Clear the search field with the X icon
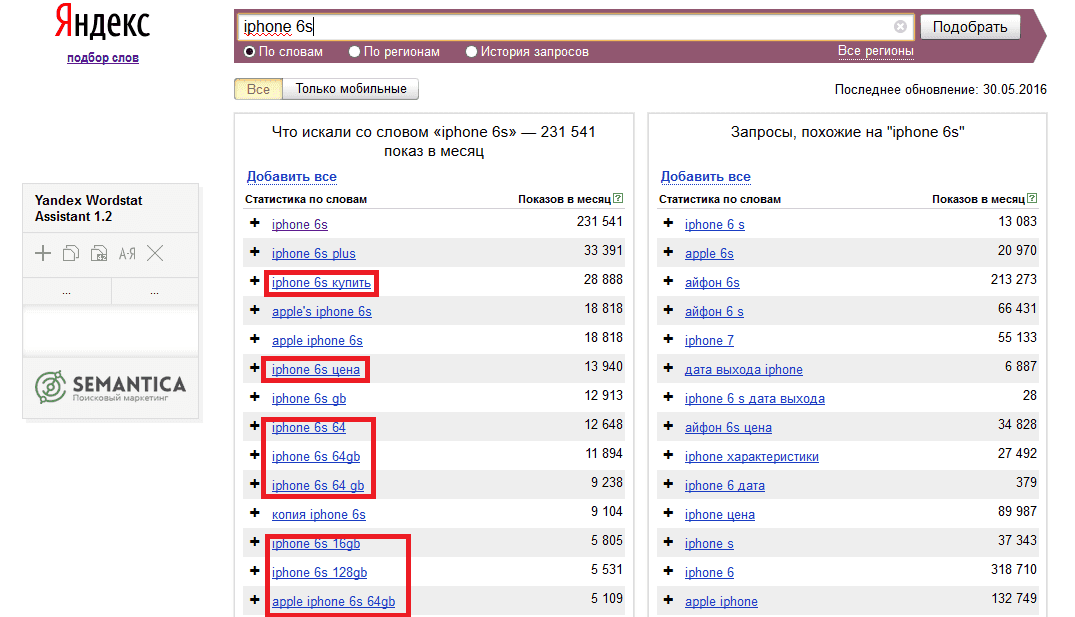The image size is (1075, 617). coord(900,27)
